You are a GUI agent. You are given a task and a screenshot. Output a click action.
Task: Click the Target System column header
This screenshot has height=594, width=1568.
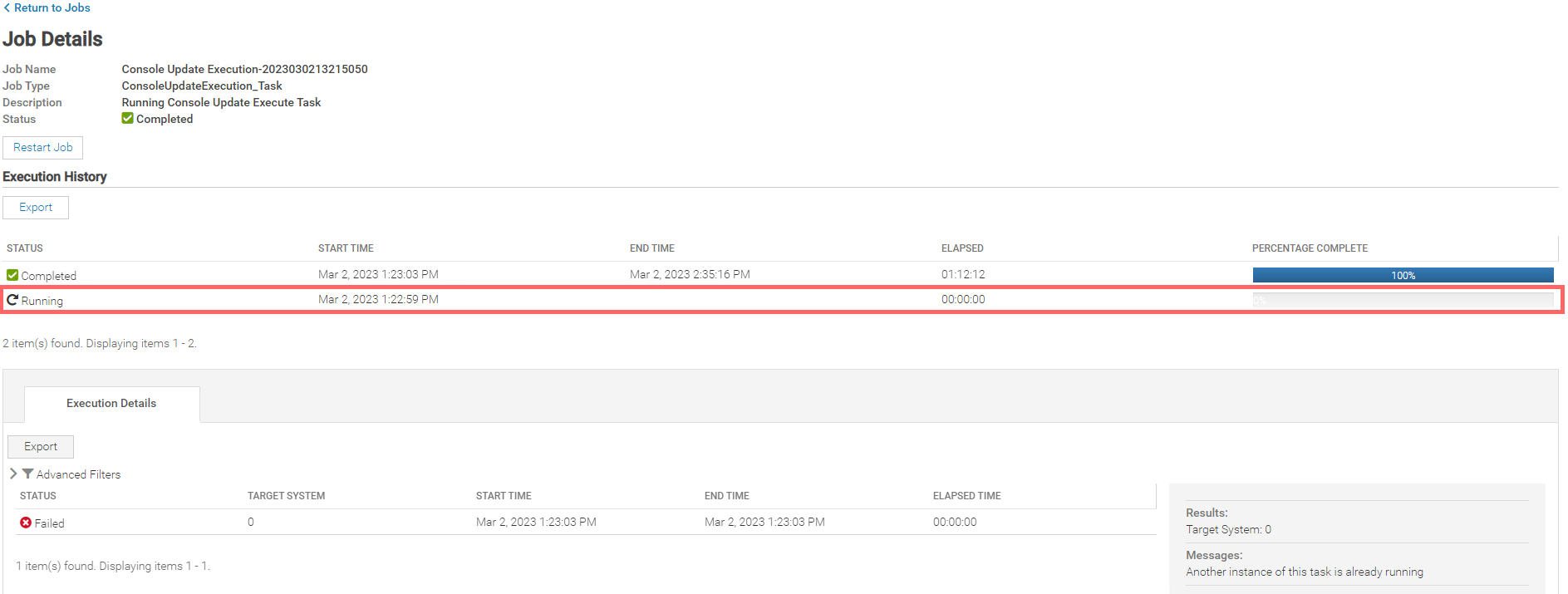coord(286,496)
